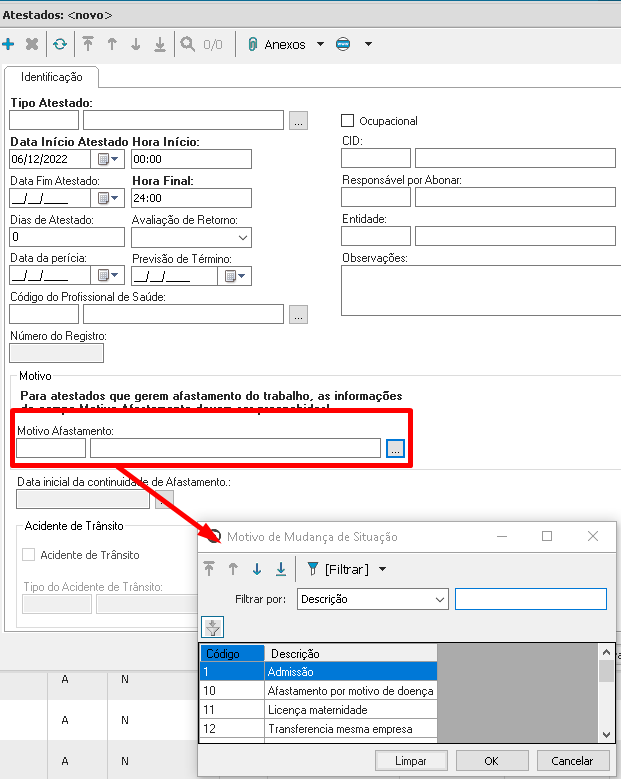Click the Cancelar button

[573, 761]
